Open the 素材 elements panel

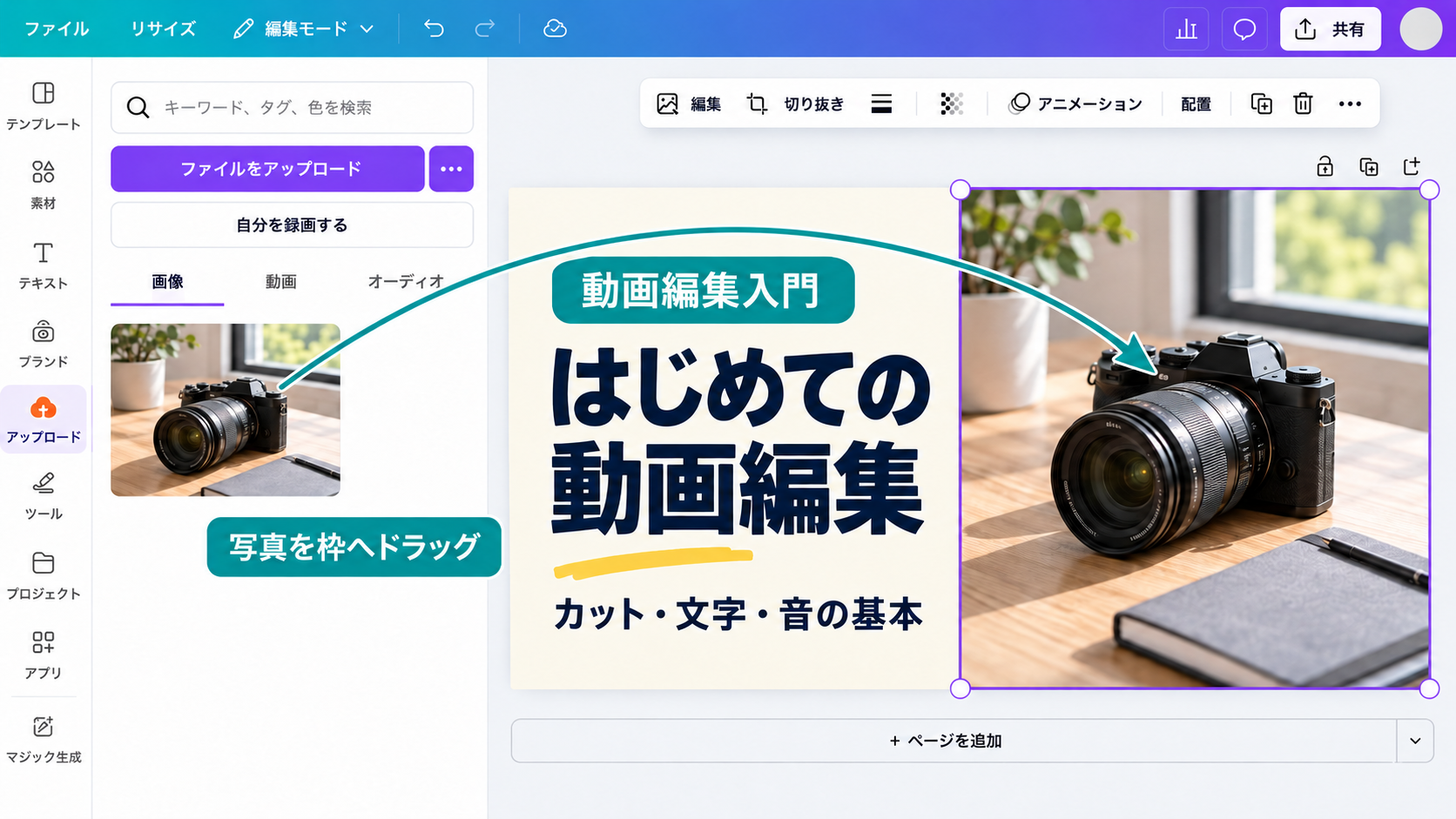44,185
